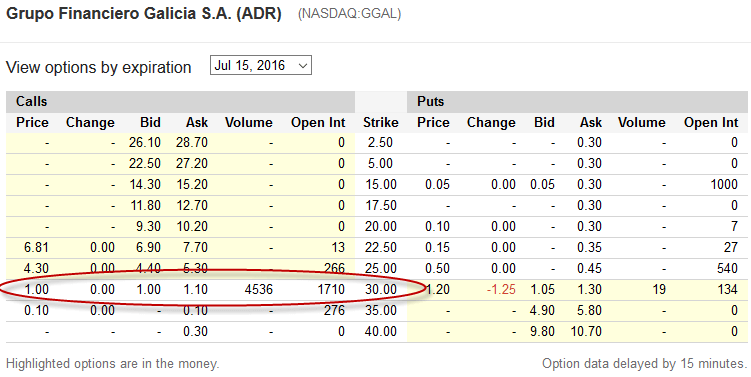751x377 pixels.
Task: Select the 40.00 strike price
Action: pos(380,331)
